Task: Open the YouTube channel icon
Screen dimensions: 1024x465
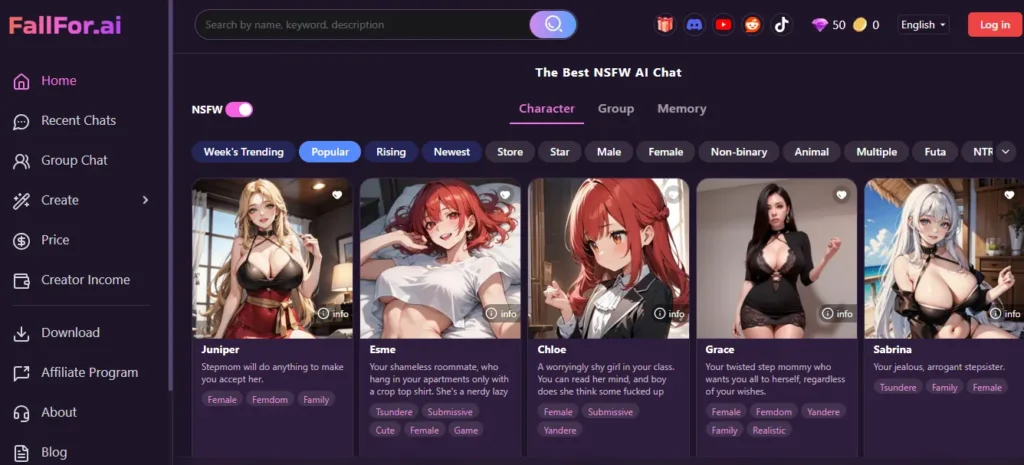Action: point(723,25)
